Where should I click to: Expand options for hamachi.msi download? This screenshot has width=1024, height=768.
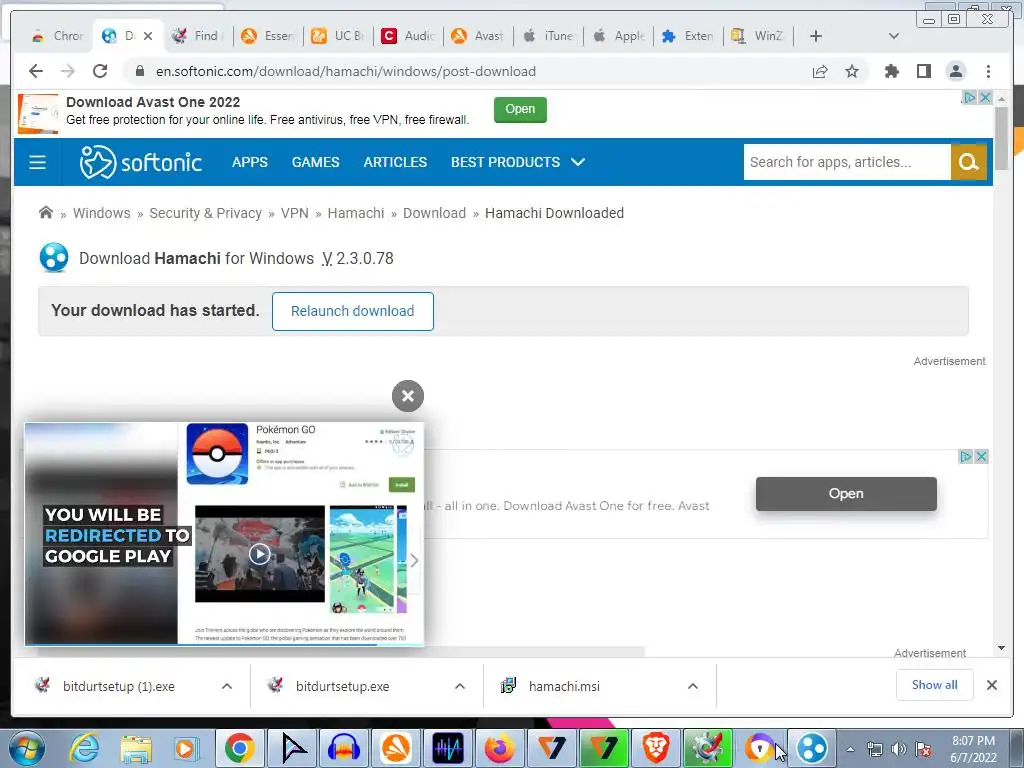[x=693, y=686]
